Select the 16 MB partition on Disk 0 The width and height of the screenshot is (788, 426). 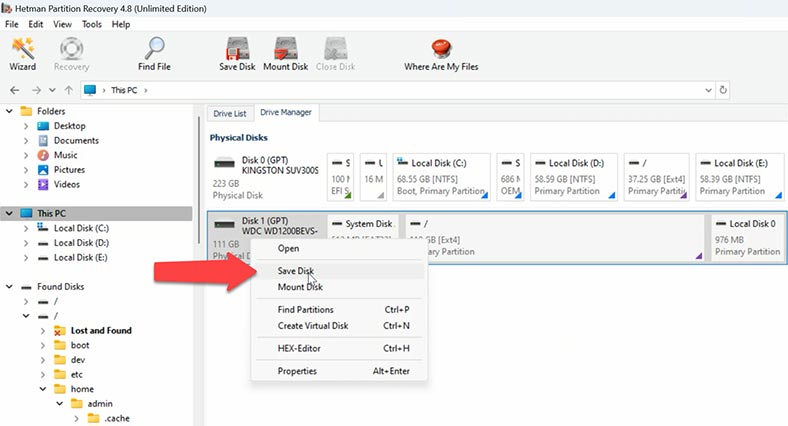click(373, 177)
